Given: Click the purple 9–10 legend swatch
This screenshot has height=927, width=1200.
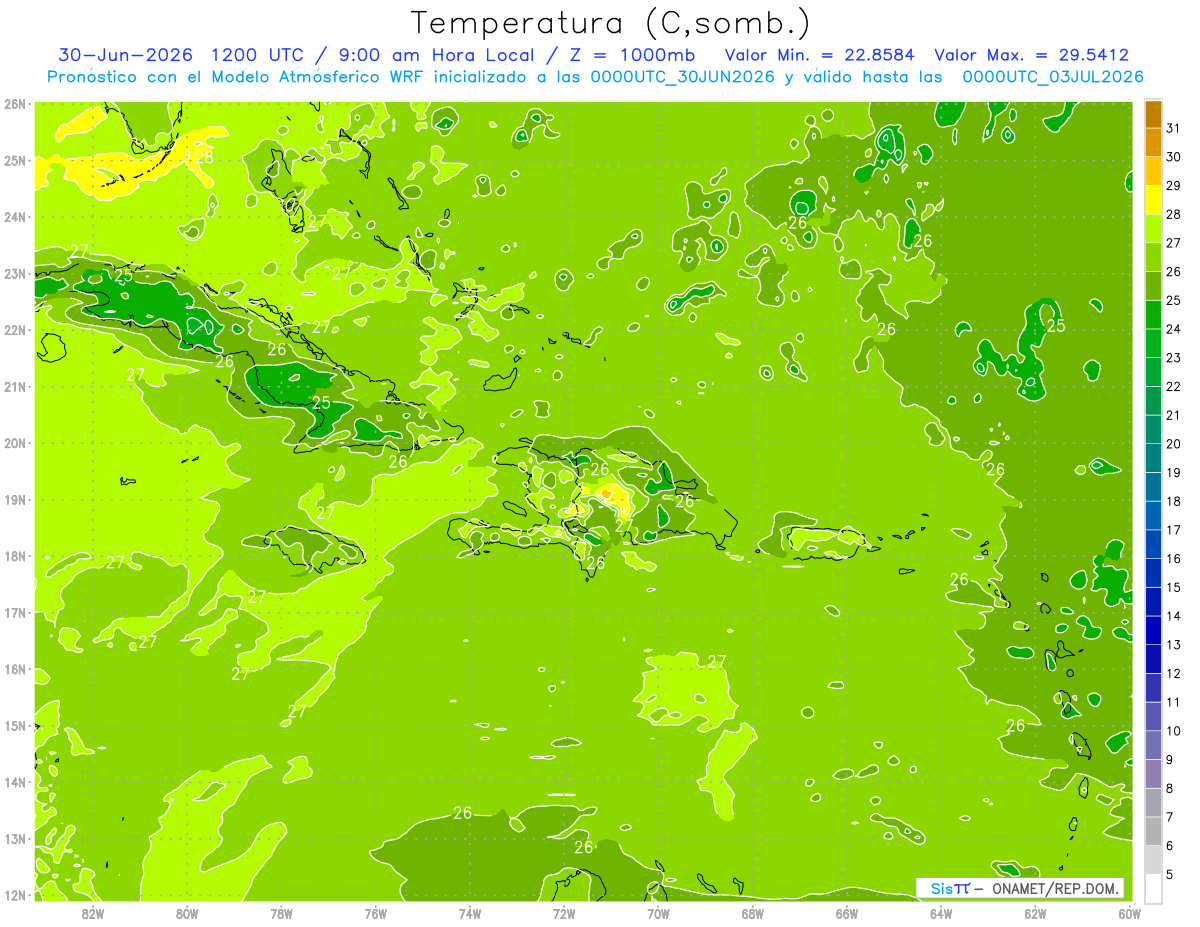Looking at the screenshot, I should [x=1153, y=745].
